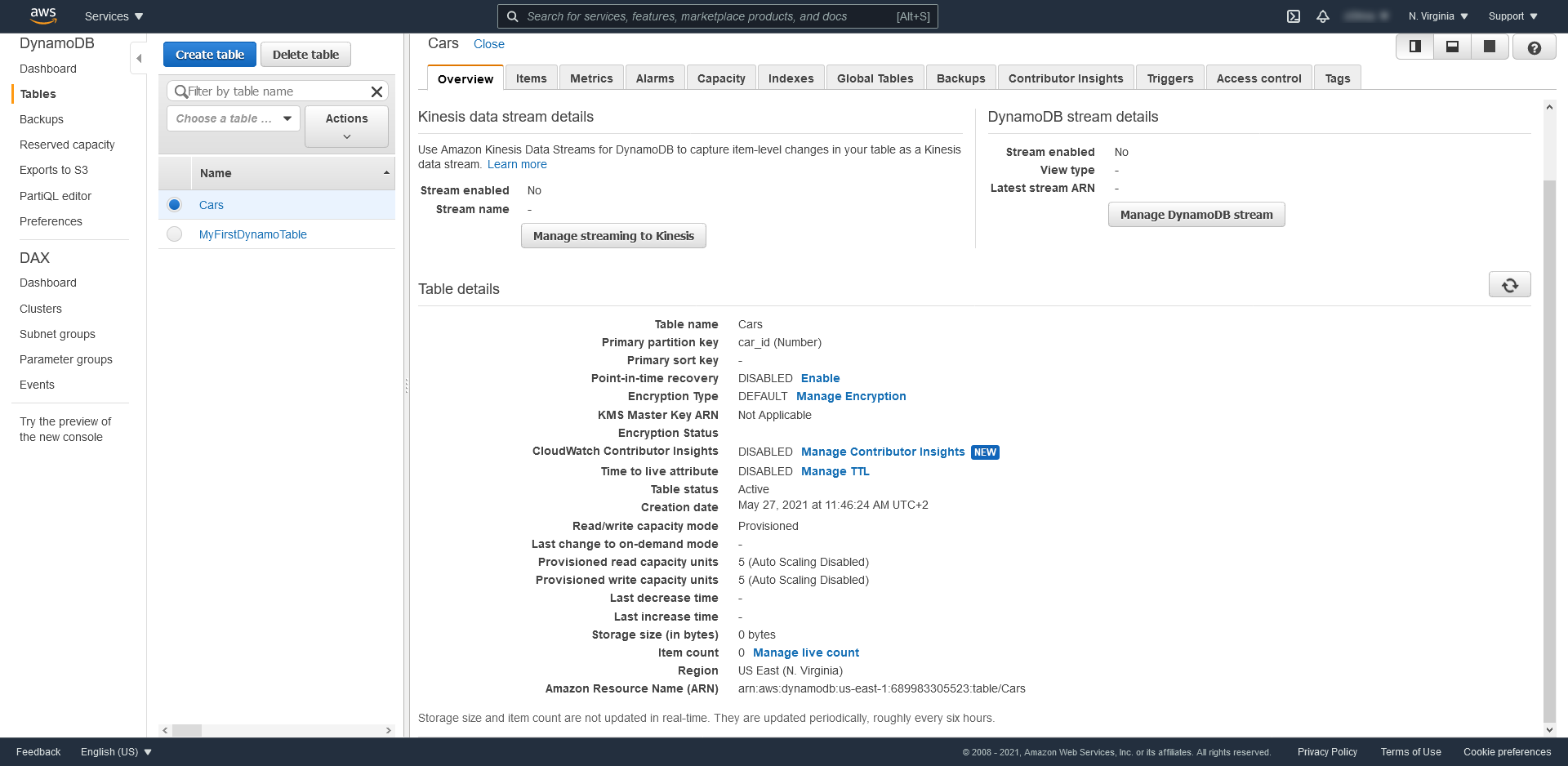Image resolution: width=1568 pixels, height=766 pixels.
Task: Click the search magnifier icon in top bar
Action: pos(512,16)
